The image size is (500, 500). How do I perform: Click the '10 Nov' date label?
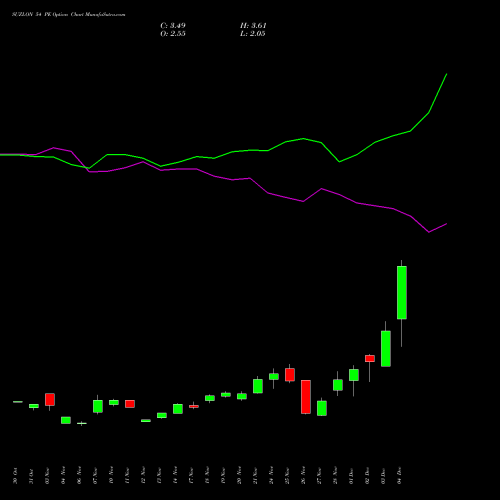tap(111, 476)
